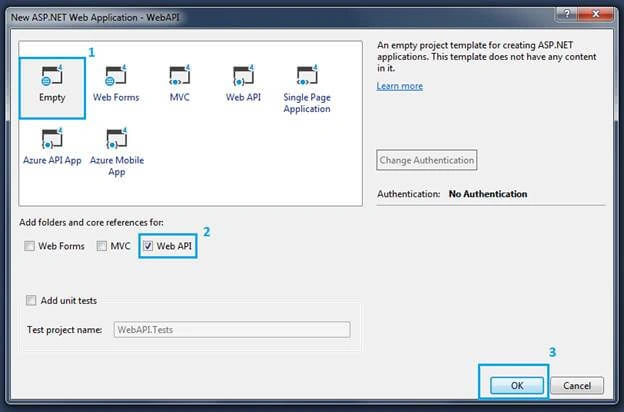Click the 'Test project name:' label

pyautogui.click(x=64, y=330)
